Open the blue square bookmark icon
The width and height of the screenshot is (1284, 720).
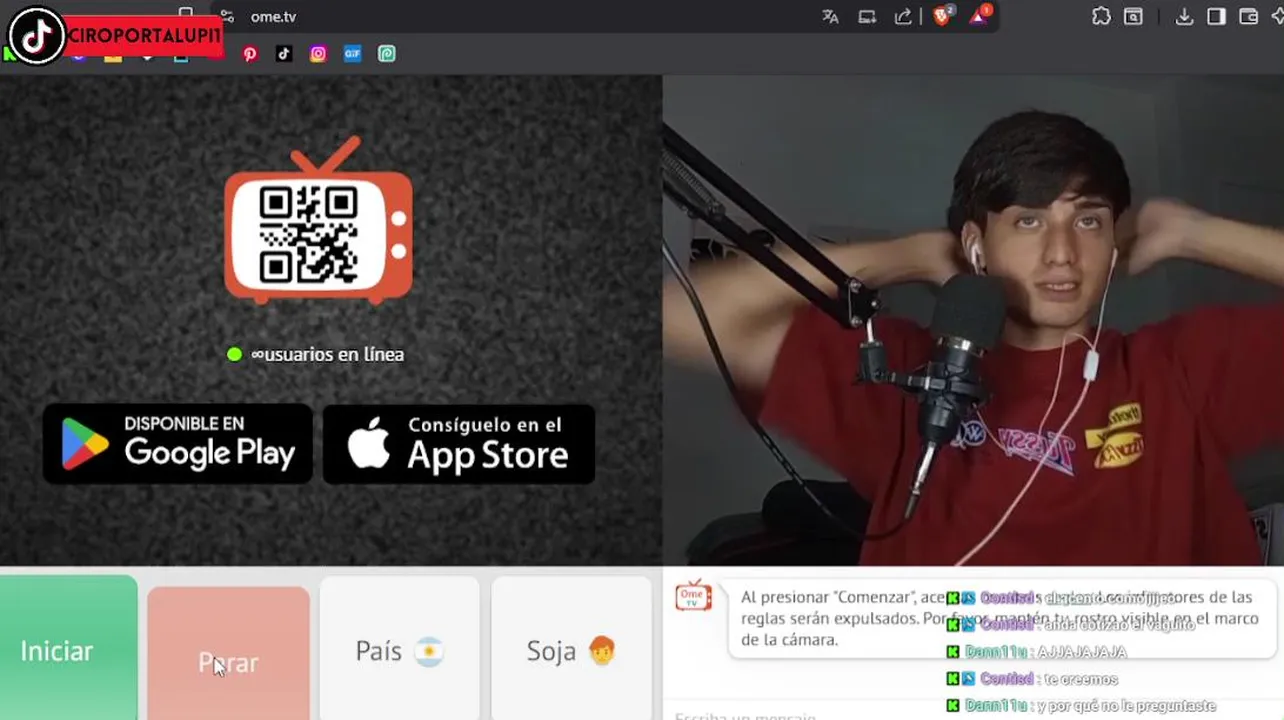pyautogui.click(x=352, y=54)
